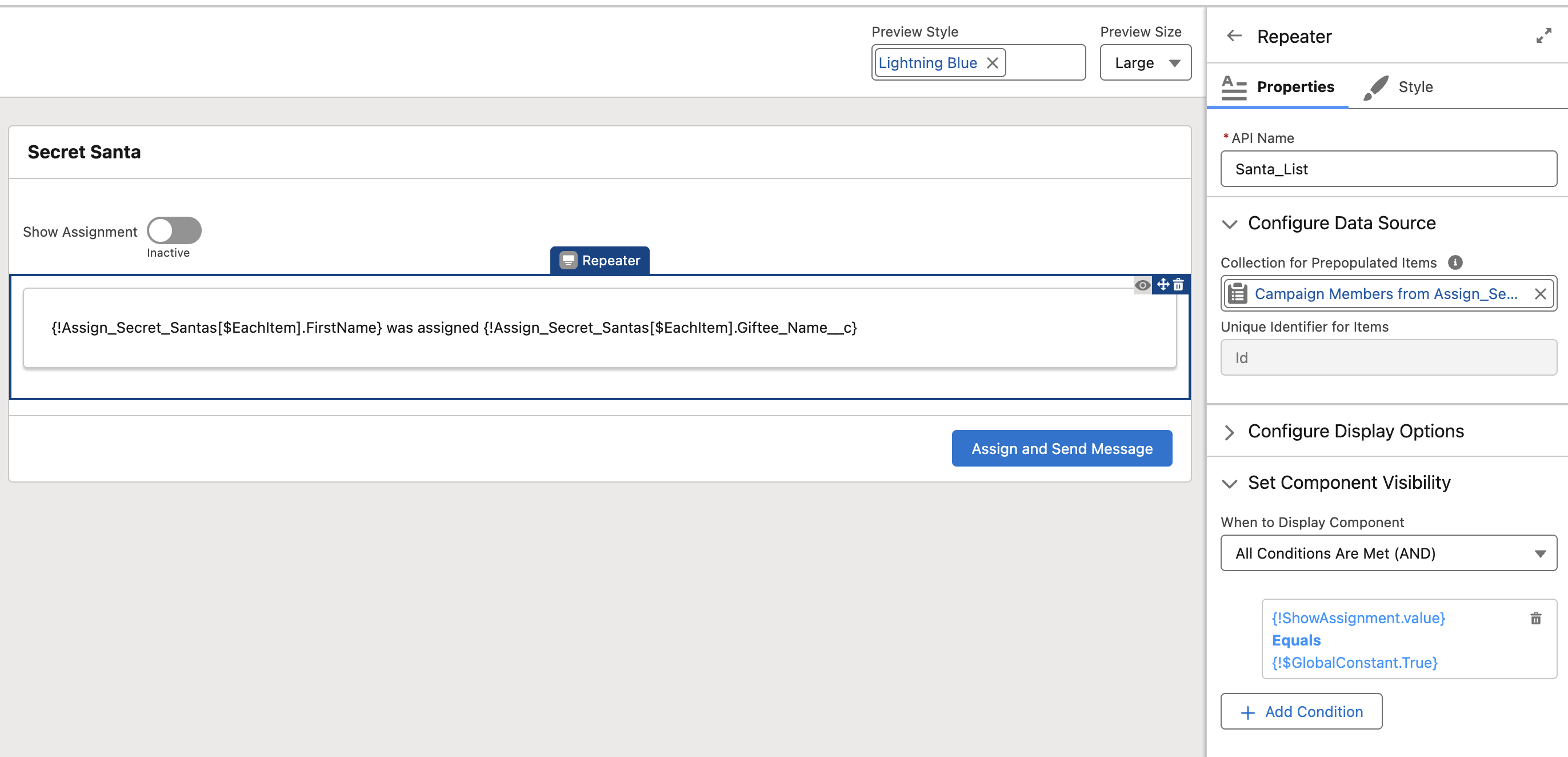Open the All Conditions Are Met dropdown
The image size is (1568, 757).
coord(1388,553)
